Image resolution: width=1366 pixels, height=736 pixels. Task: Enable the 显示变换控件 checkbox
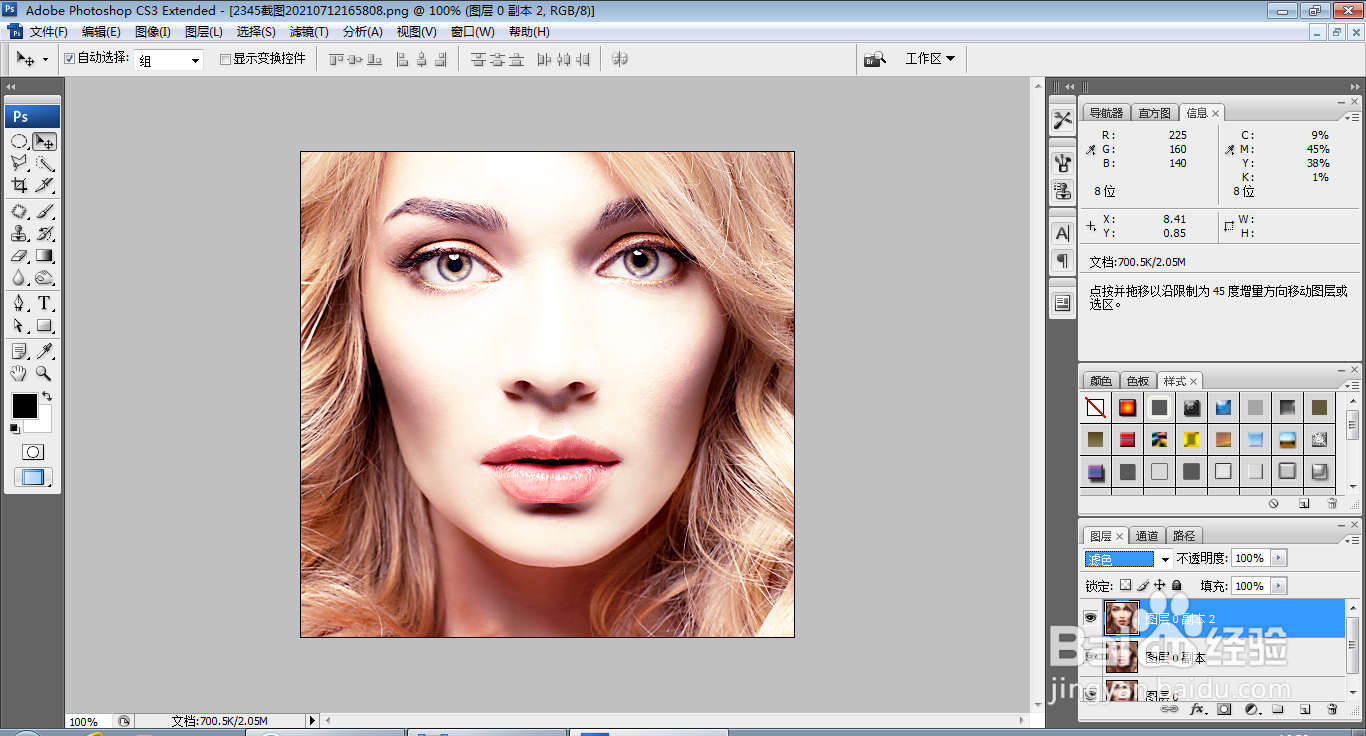(x=225, y=59)
